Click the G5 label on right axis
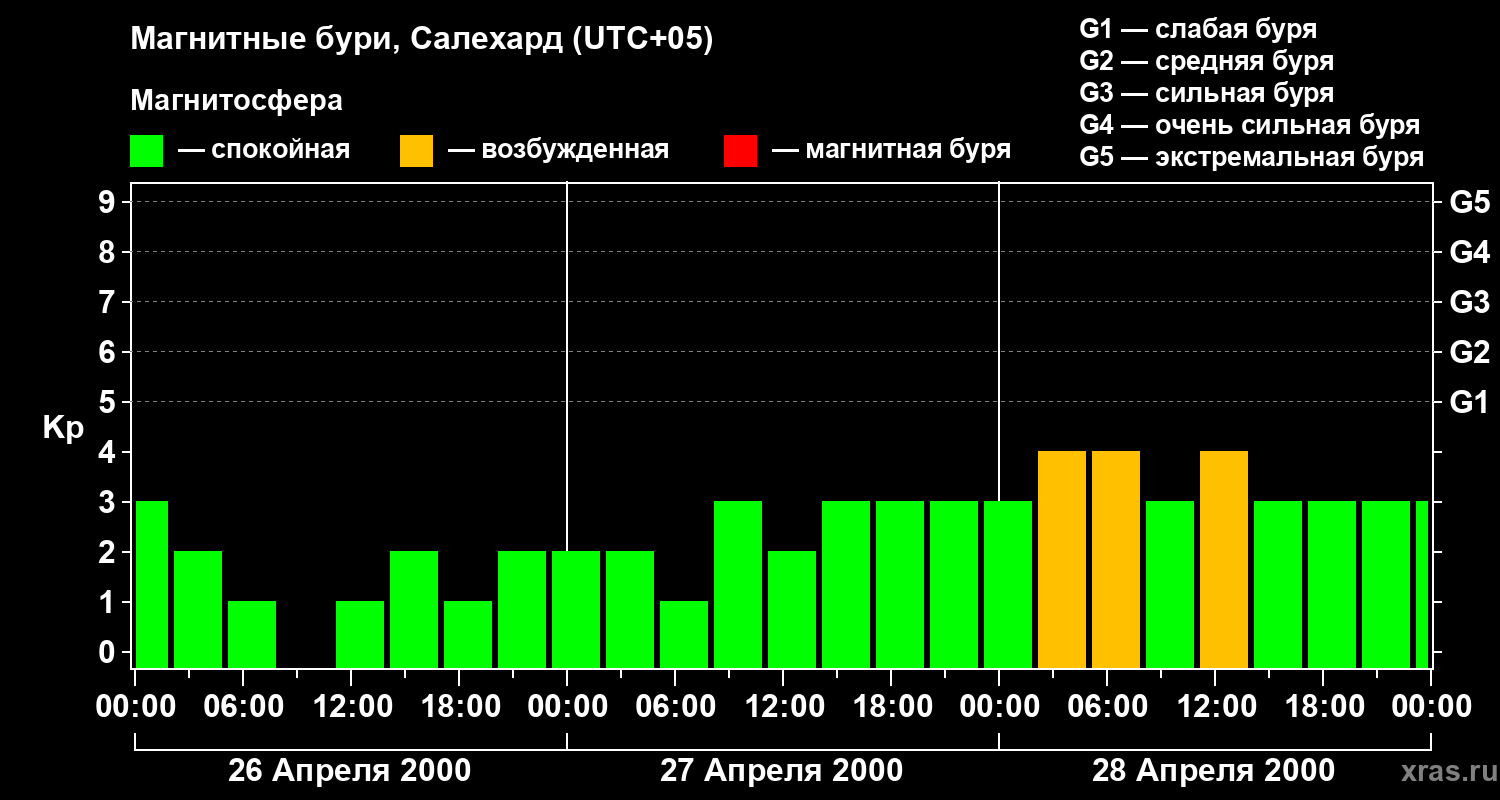 (1469, 202)
